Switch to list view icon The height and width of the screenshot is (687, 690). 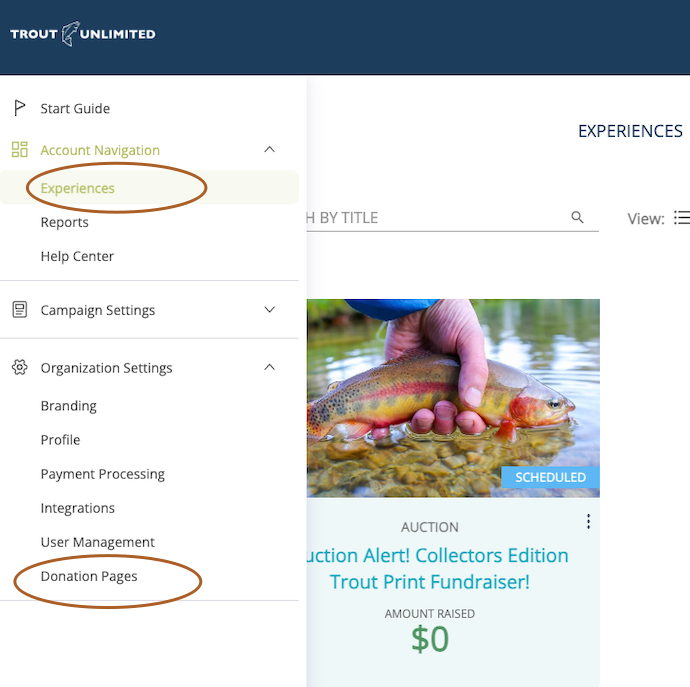[681, 218]
